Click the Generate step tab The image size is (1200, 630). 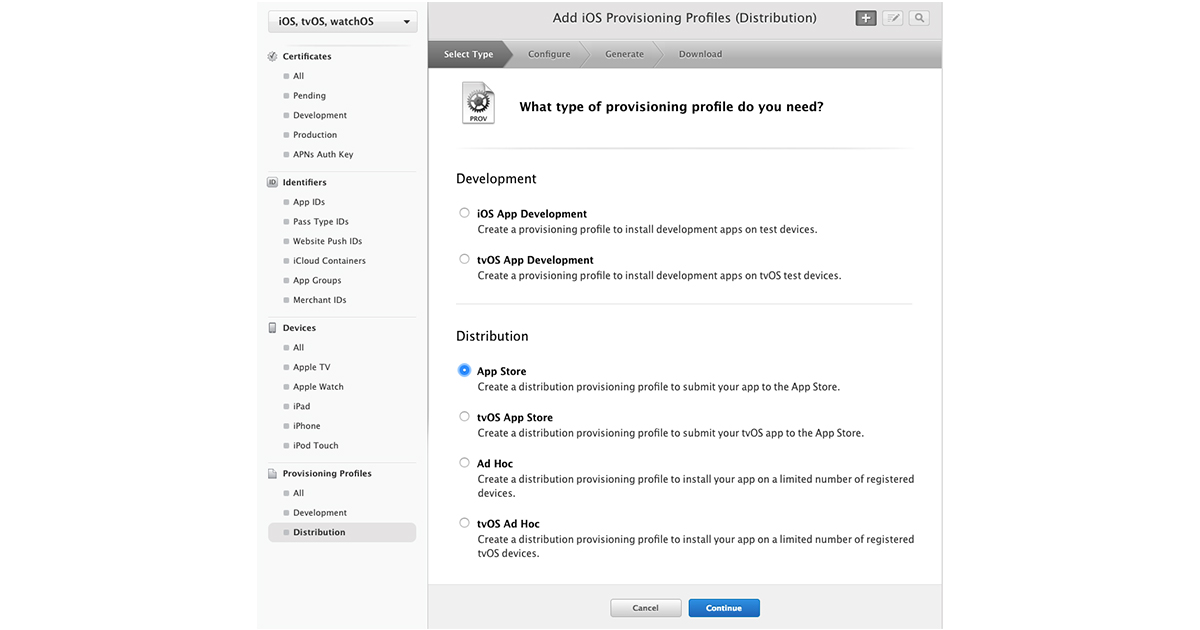point(624,54)
